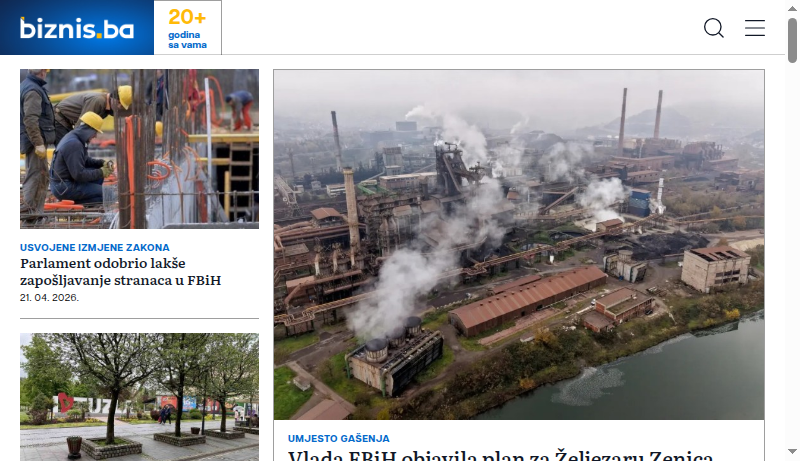Open the hamburger menu icon

click(x=755, y=28)
